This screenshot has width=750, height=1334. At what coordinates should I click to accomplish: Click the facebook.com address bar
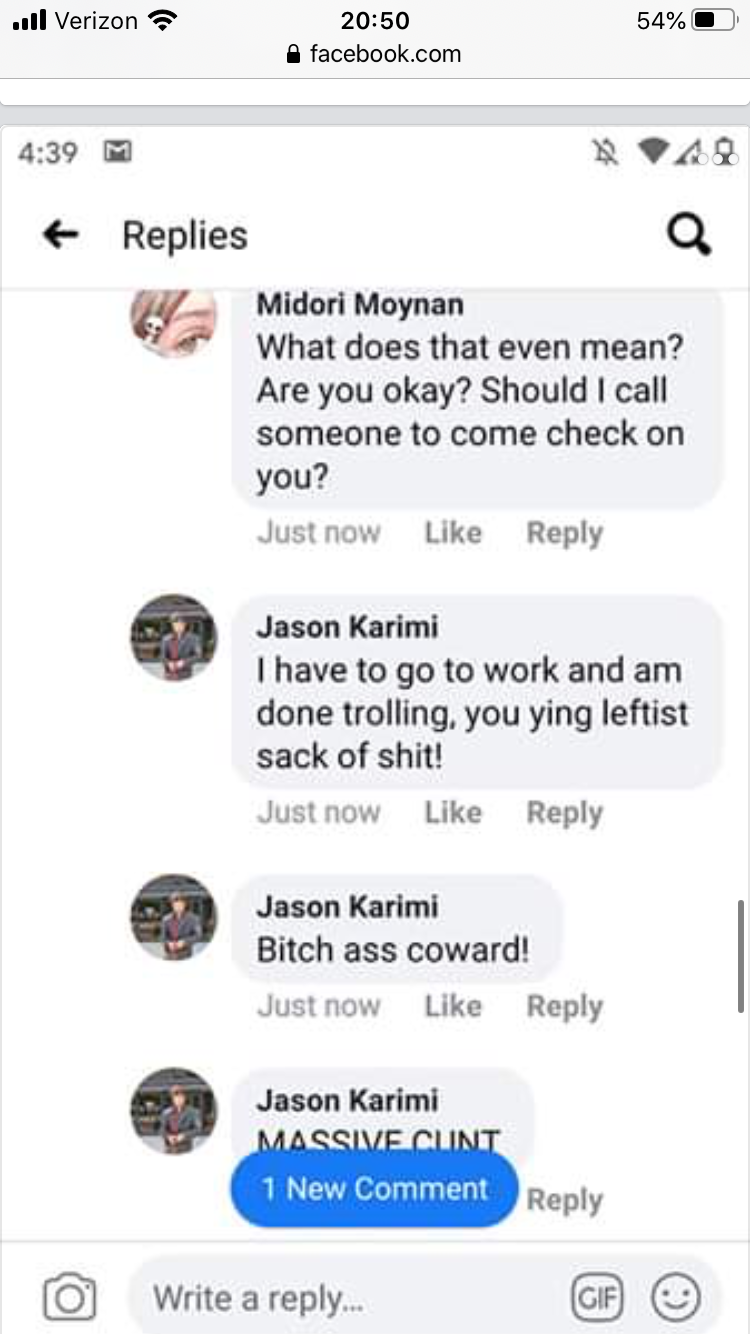(375, 54)
